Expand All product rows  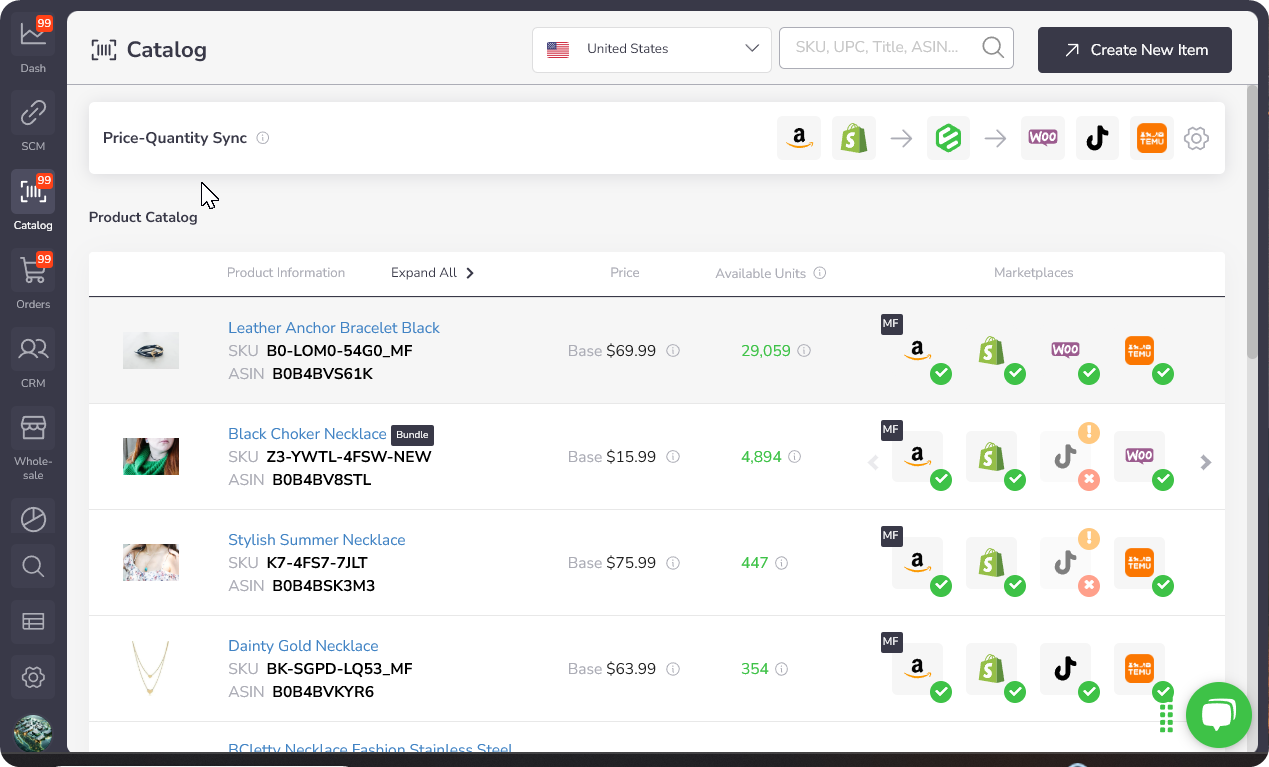click(x=432, y=273)
